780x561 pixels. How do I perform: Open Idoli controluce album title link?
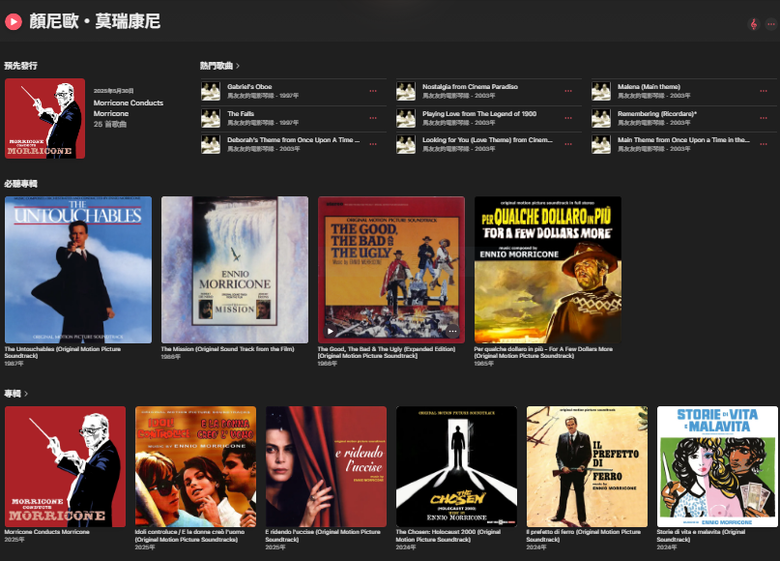click(190, 535)
